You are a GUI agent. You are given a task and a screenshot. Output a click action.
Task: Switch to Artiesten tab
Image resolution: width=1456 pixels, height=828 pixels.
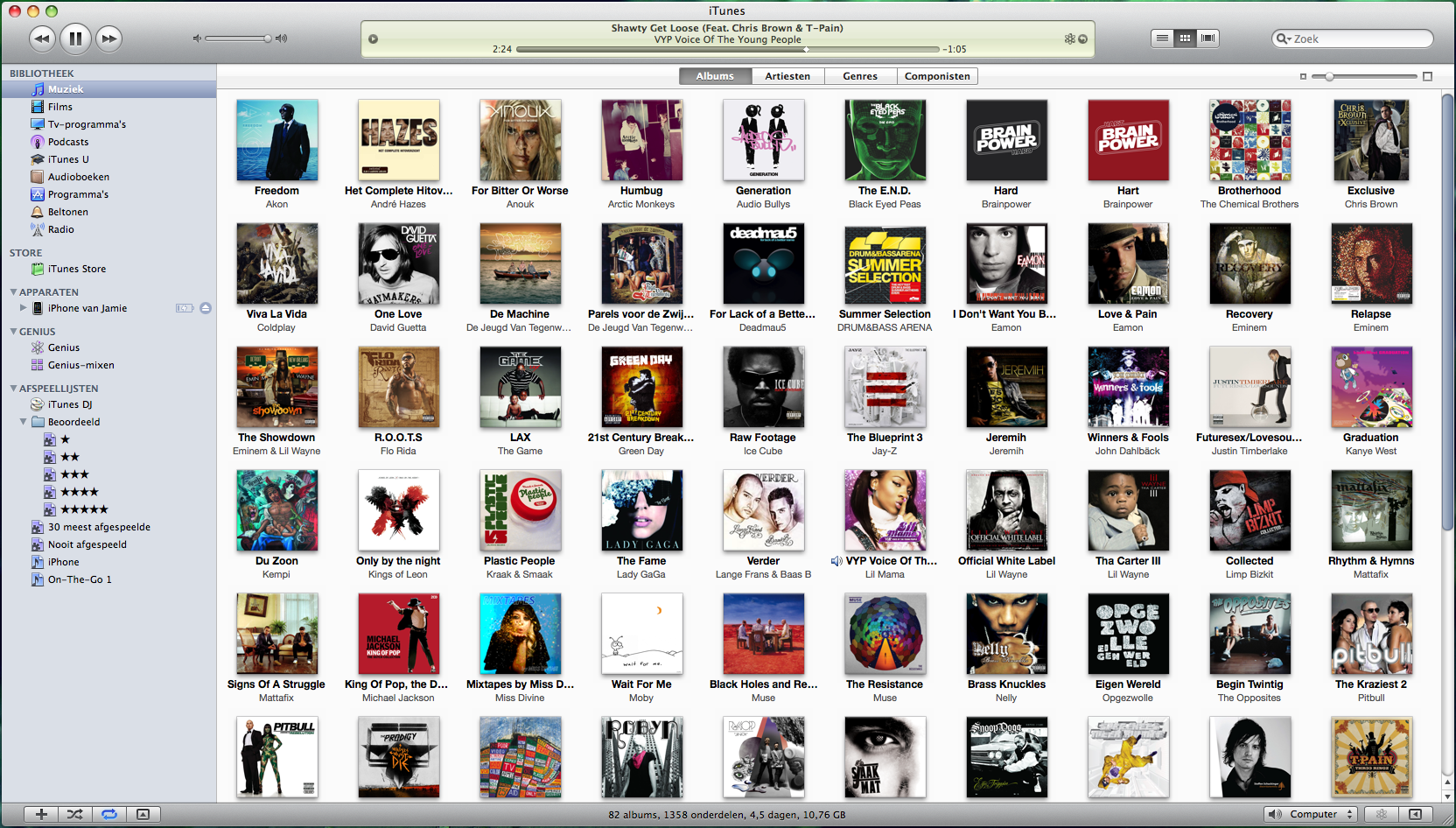pyautogui.click(x=787, y=76)
